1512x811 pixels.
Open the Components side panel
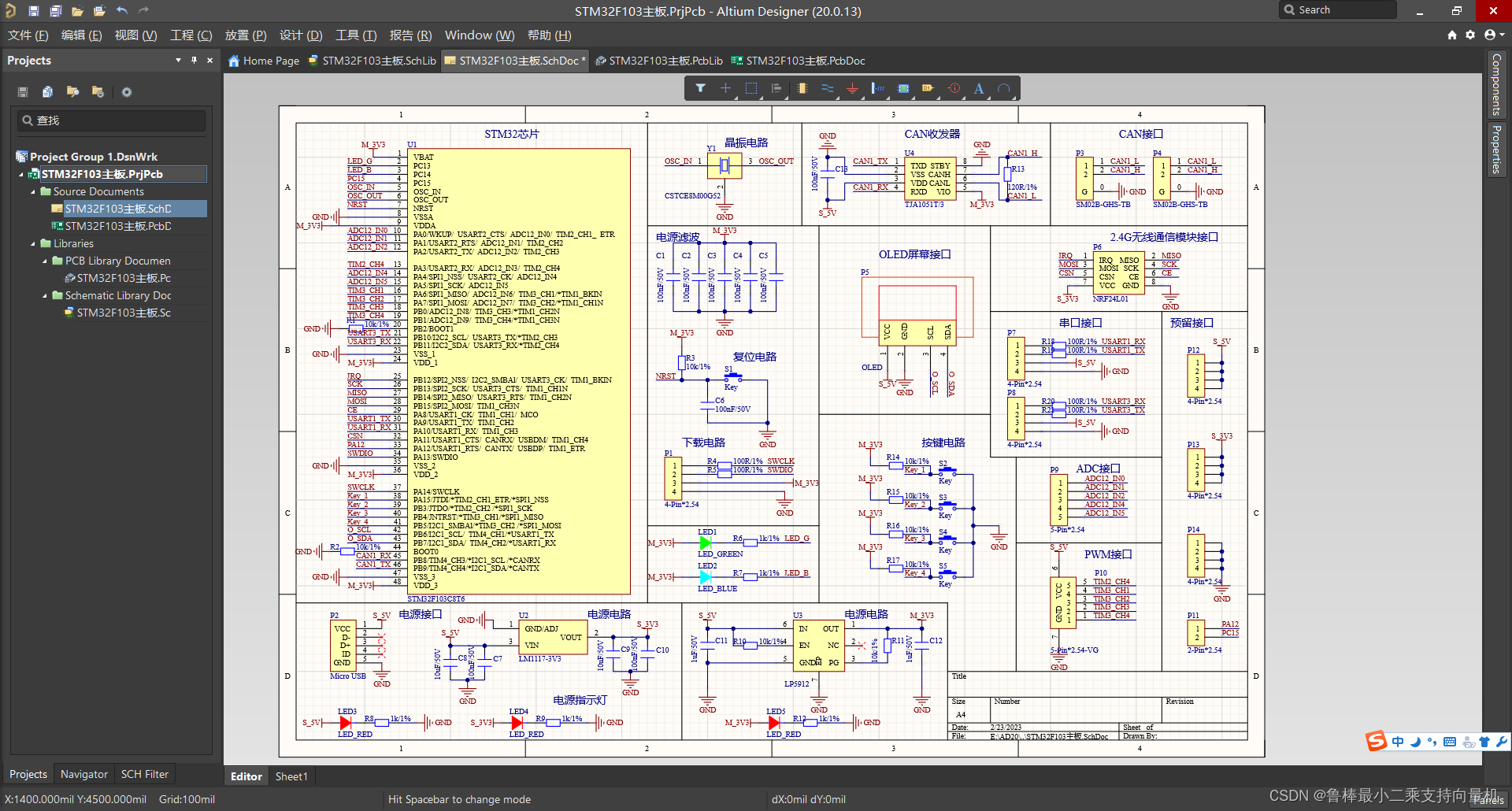point(1496,84)
